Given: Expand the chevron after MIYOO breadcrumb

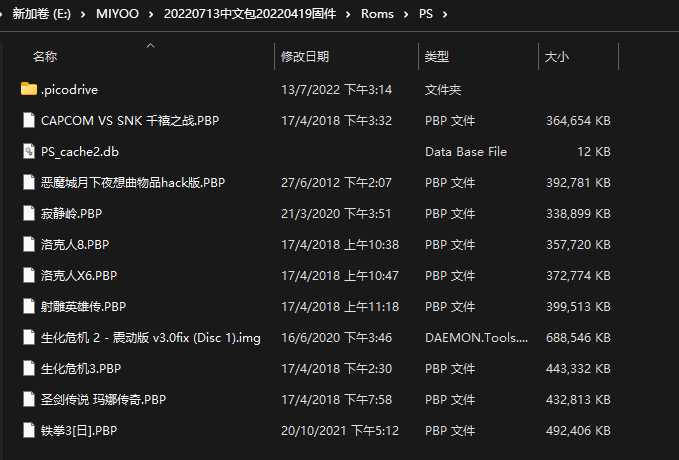Looking at the screenshot, I should tap(150, 15).
